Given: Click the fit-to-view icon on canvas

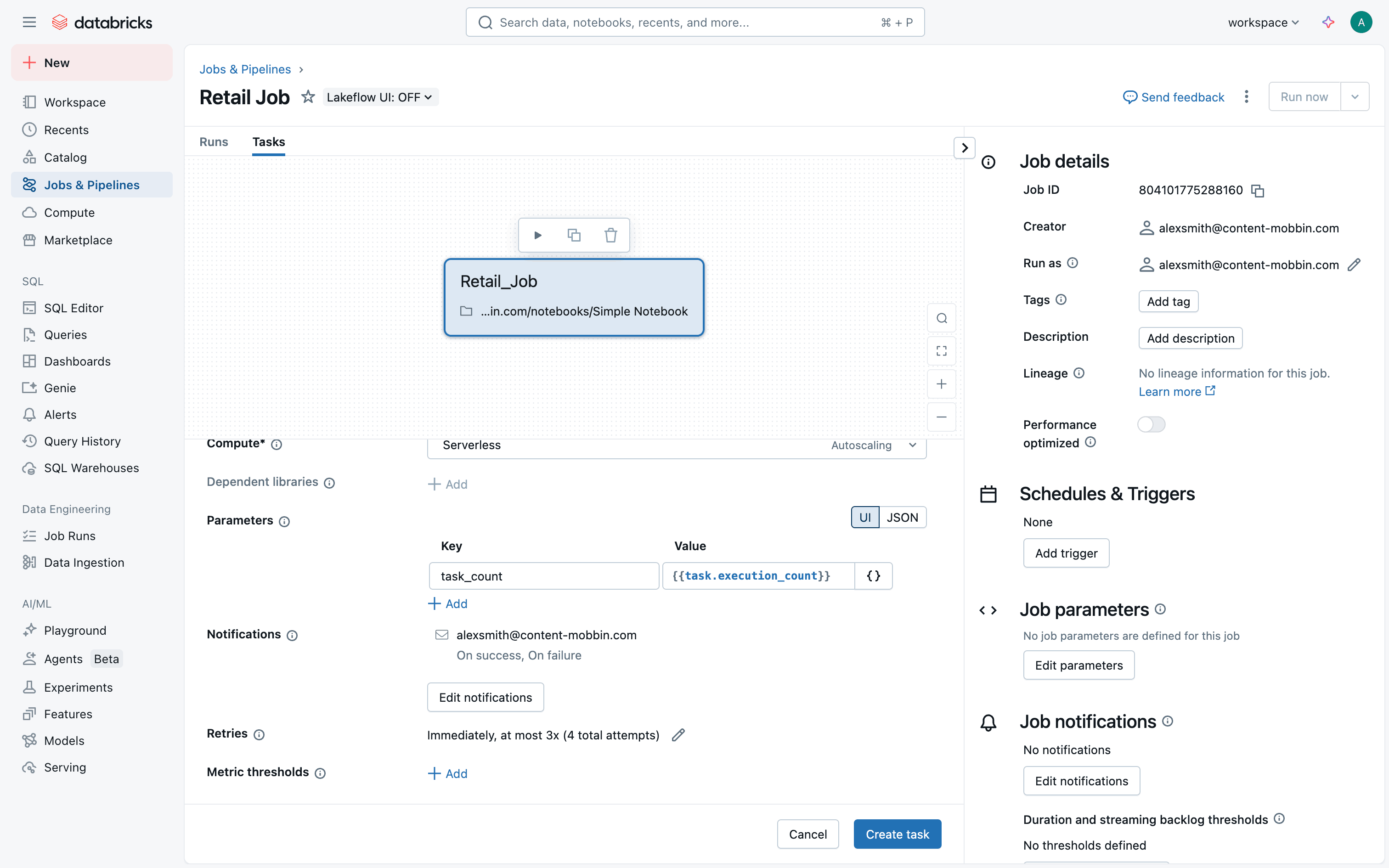Looking at the screenshot, I should point(941,351).
